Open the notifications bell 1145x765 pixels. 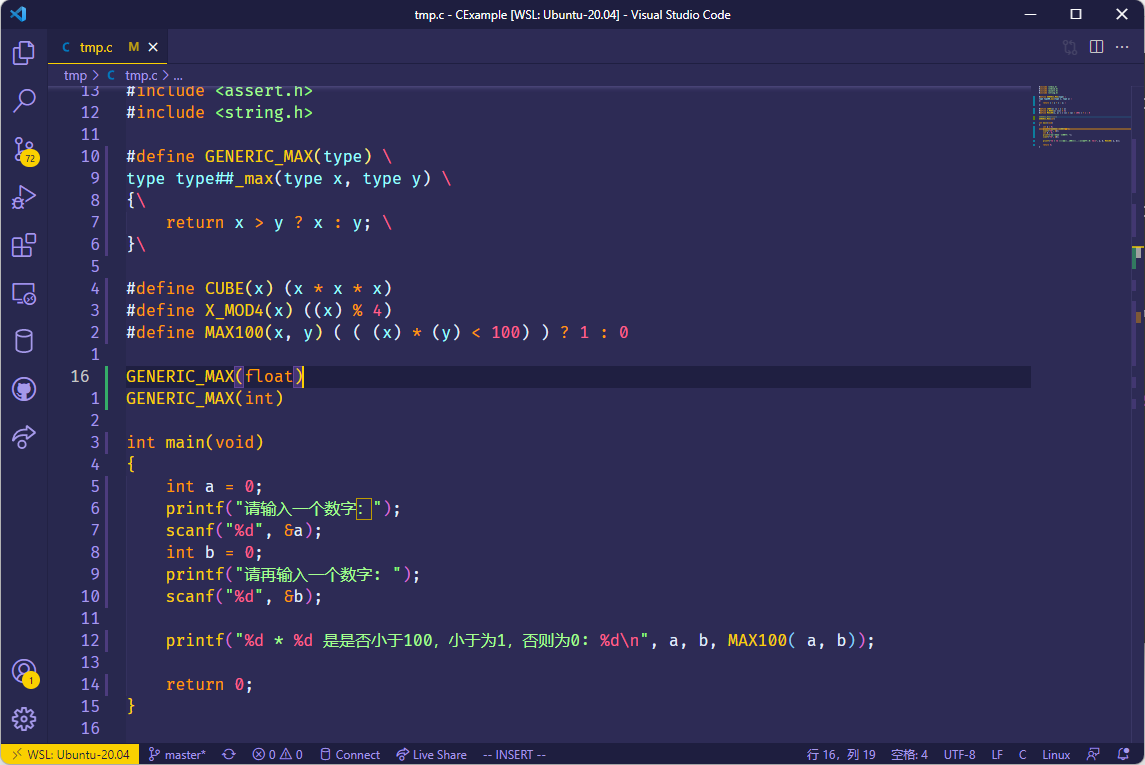point(1122,754)
